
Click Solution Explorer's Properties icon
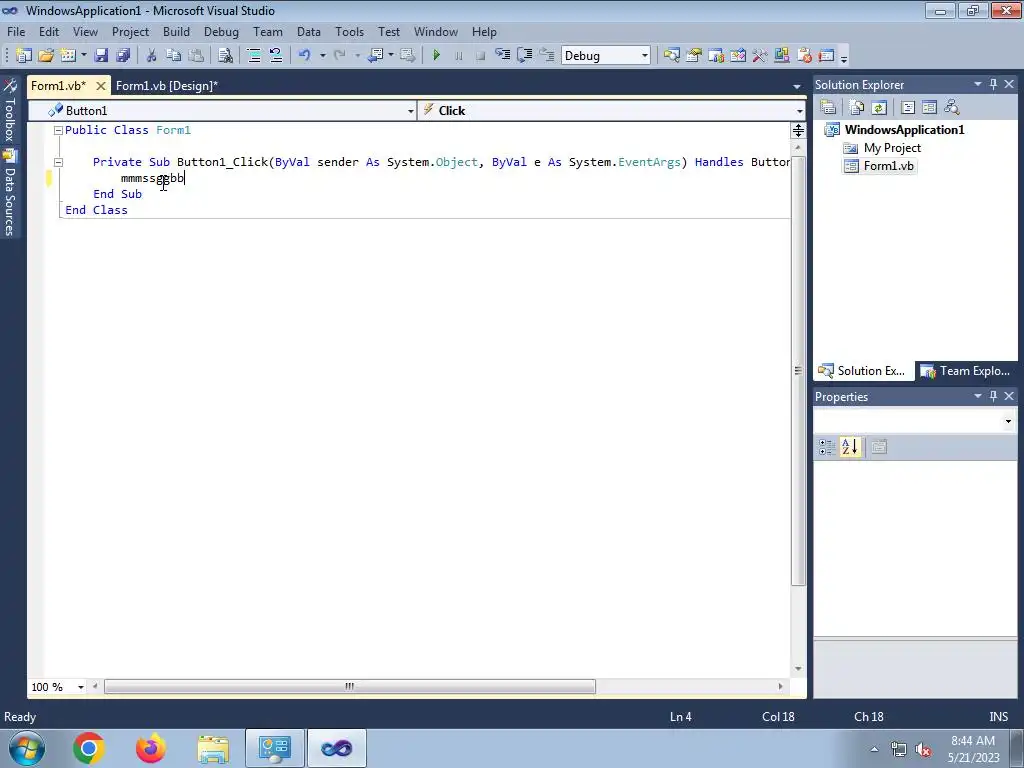coord(828,107)
